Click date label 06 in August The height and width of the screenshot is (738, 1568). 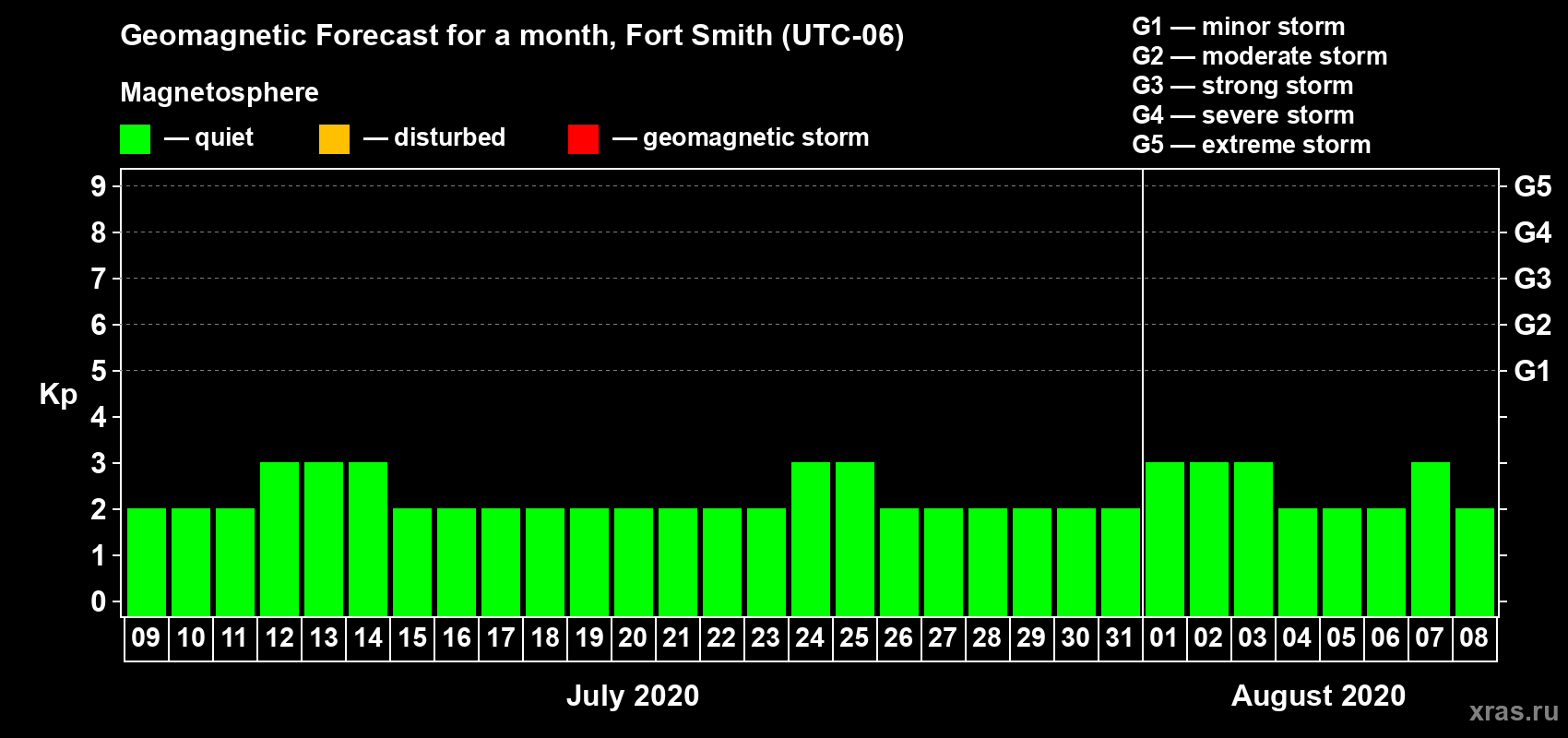point(1385,637)
